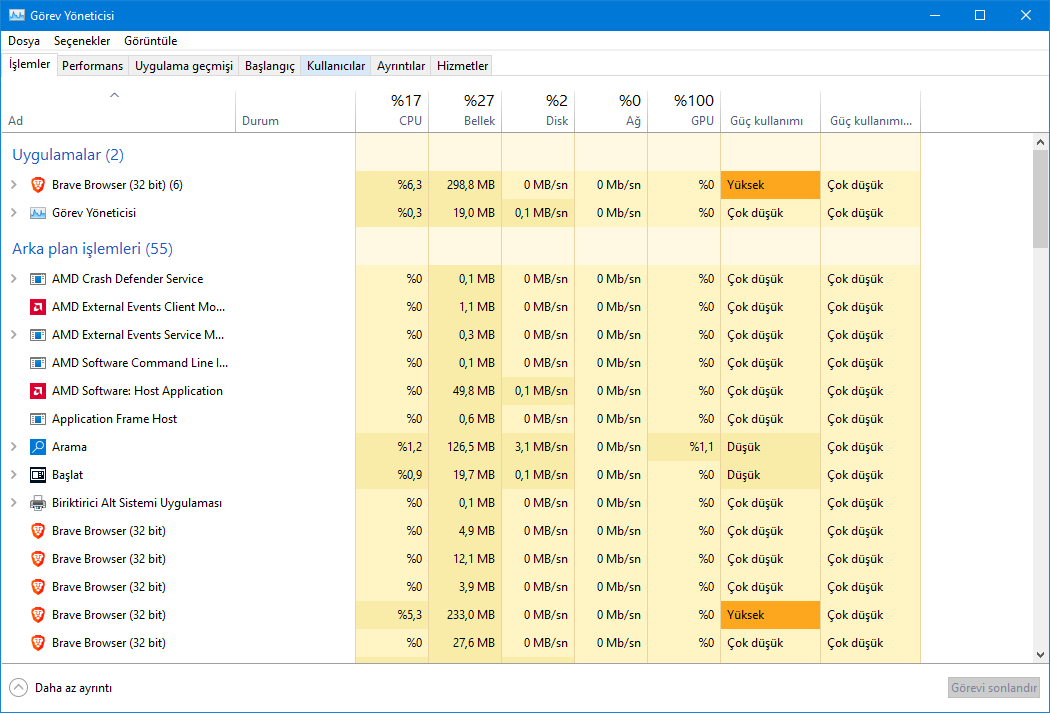Expand AMD External Events Service row
The height and width of the screenshot is (713, 1050).
13,335
